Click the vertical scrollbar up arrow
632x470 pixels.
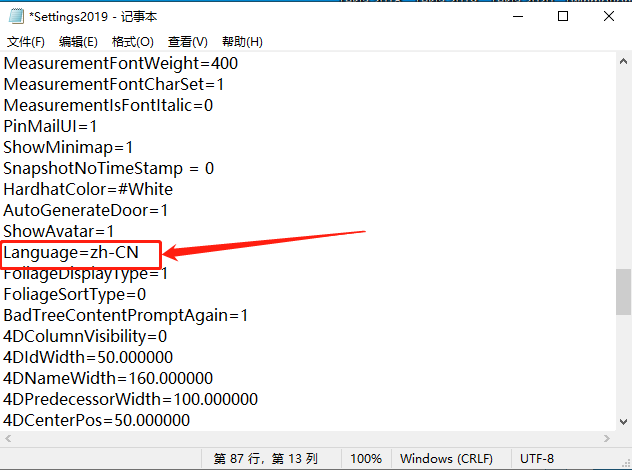point(623,61)
